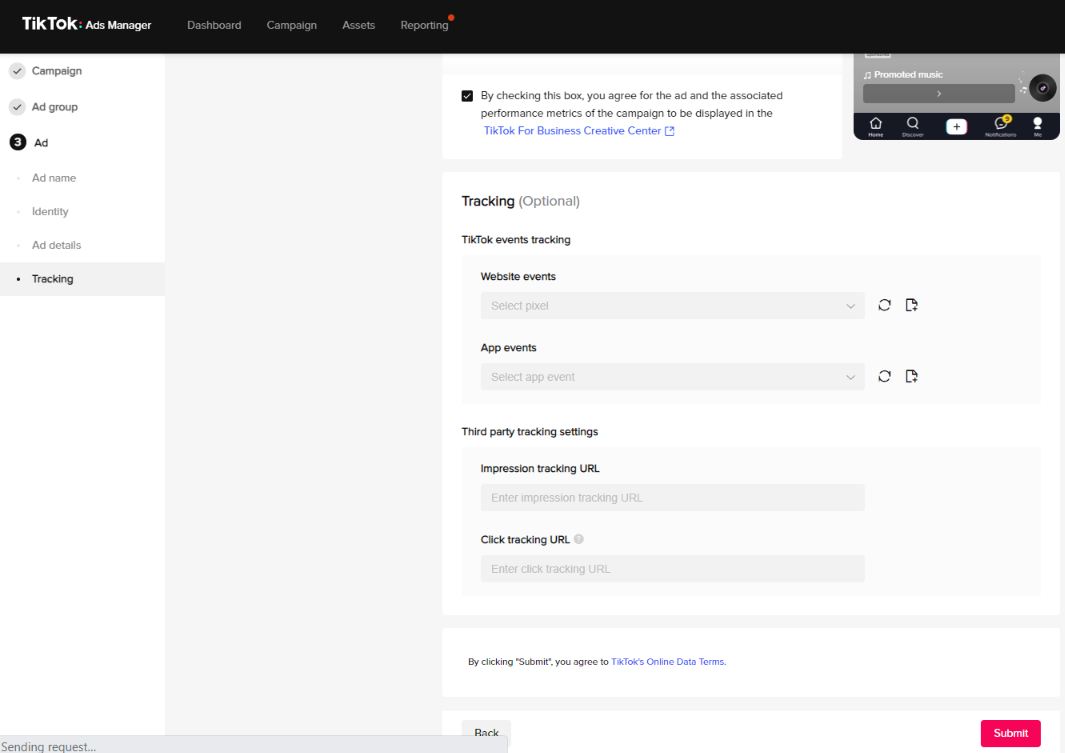Click create new pixel icon beside Website events
The image size is (1065, 753).
tap(911, 305)
